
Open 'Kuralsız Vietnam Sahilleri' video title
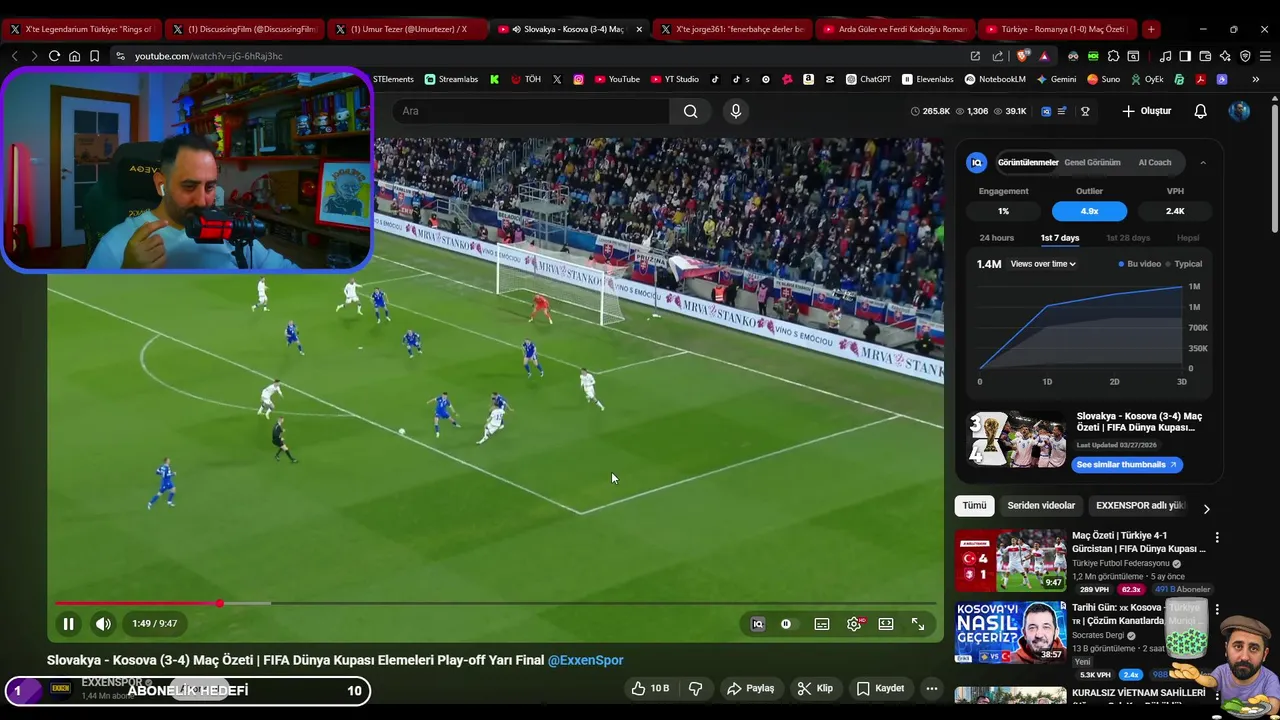pos(1139,693)
